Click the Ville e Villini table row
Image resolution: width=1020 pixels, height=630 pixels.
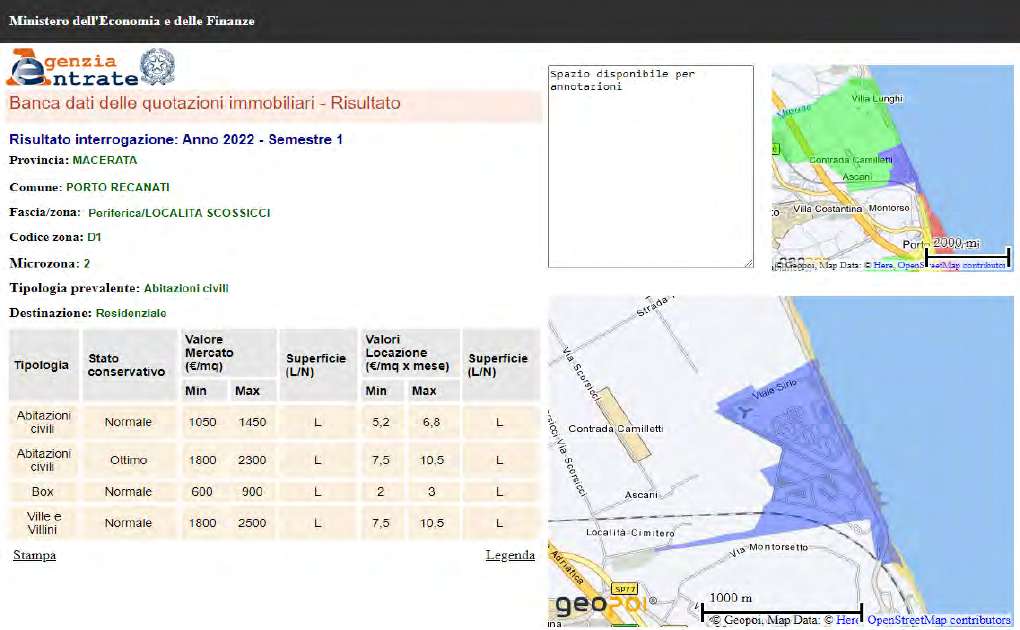pos(270,523)
